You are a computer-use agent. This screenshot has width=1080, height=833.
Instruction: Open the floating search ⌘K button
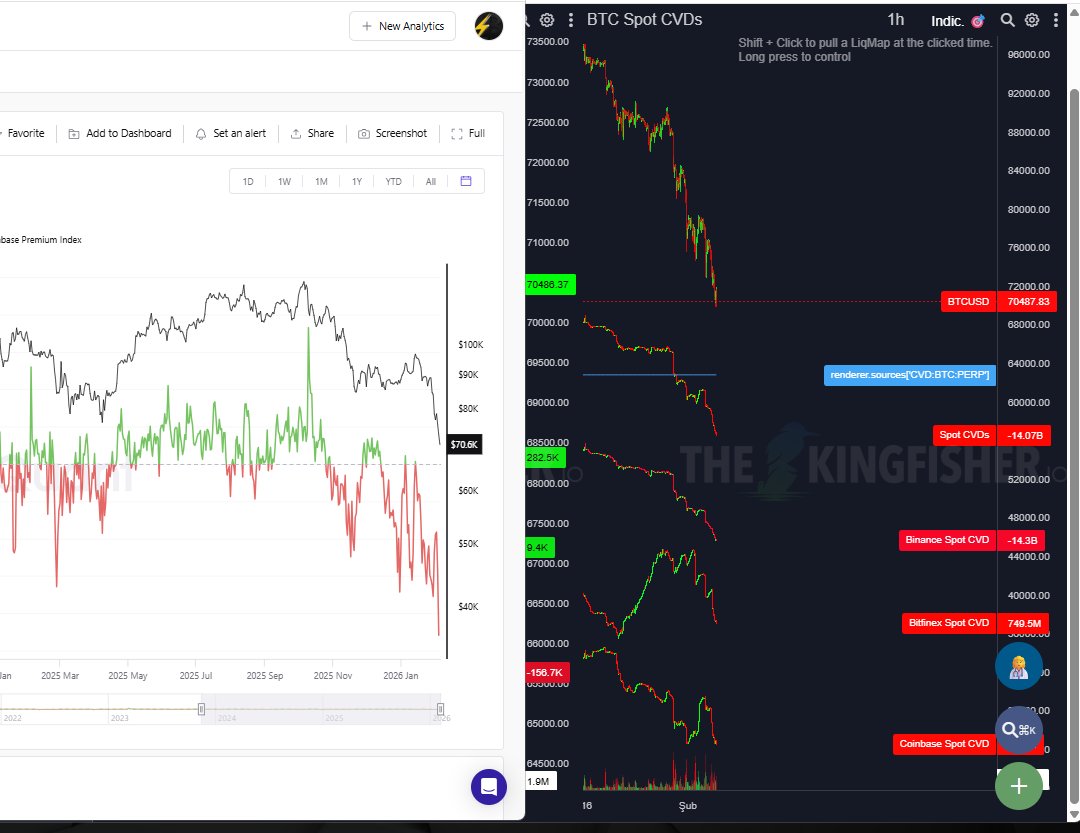point(1019,730)
